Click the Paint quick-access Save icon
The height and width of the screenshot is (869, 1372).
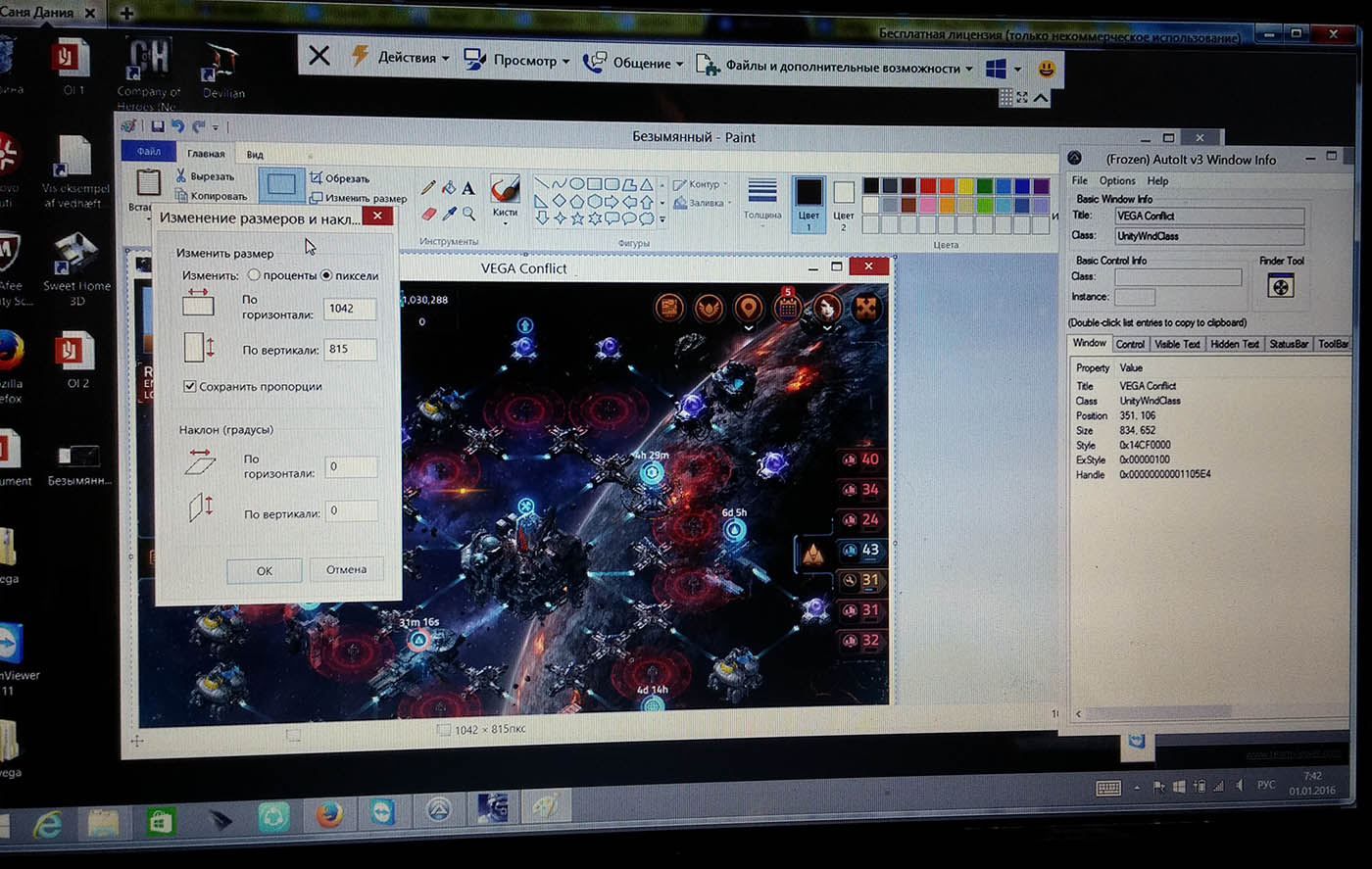point(157,126)
